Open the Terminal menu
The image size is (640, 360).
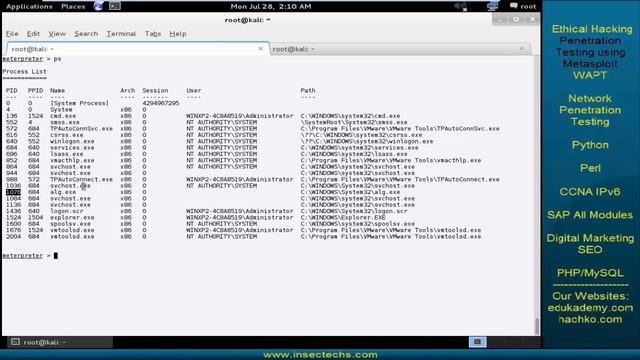[x=121, y=33]
